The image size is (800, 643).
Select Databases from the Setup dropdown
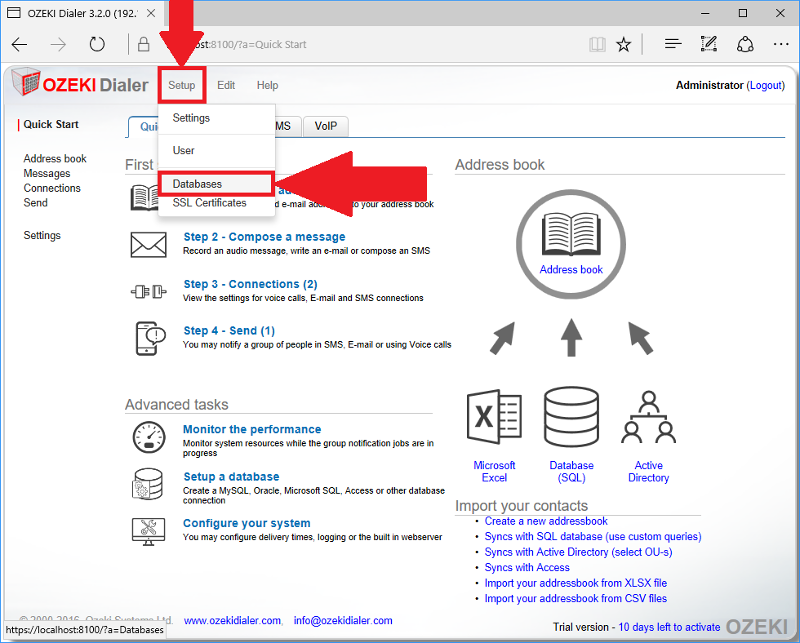point(197,184)
